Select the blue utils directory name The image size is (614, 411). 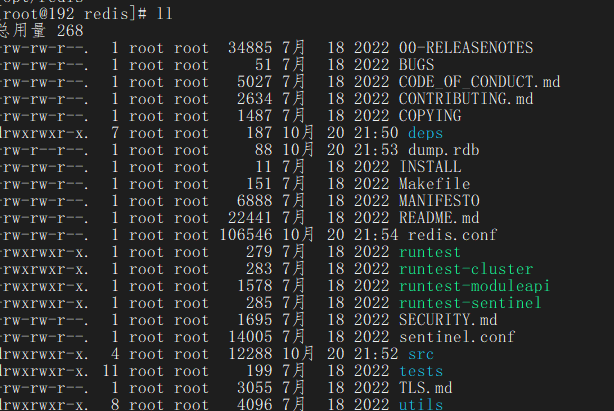(x=421, y=404)
